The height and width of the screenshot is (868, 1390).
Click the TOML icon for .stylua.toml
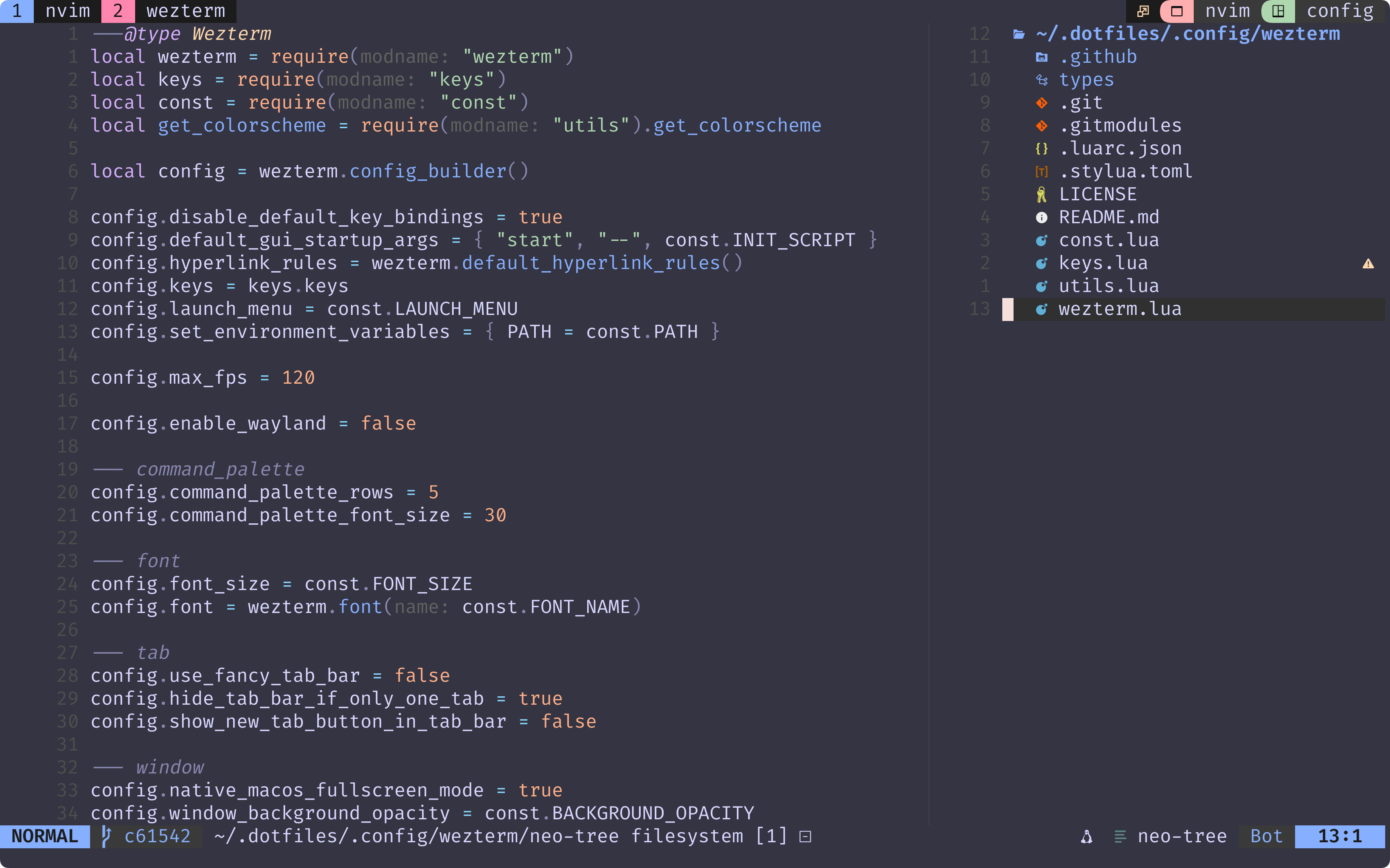coord(1042,172)
